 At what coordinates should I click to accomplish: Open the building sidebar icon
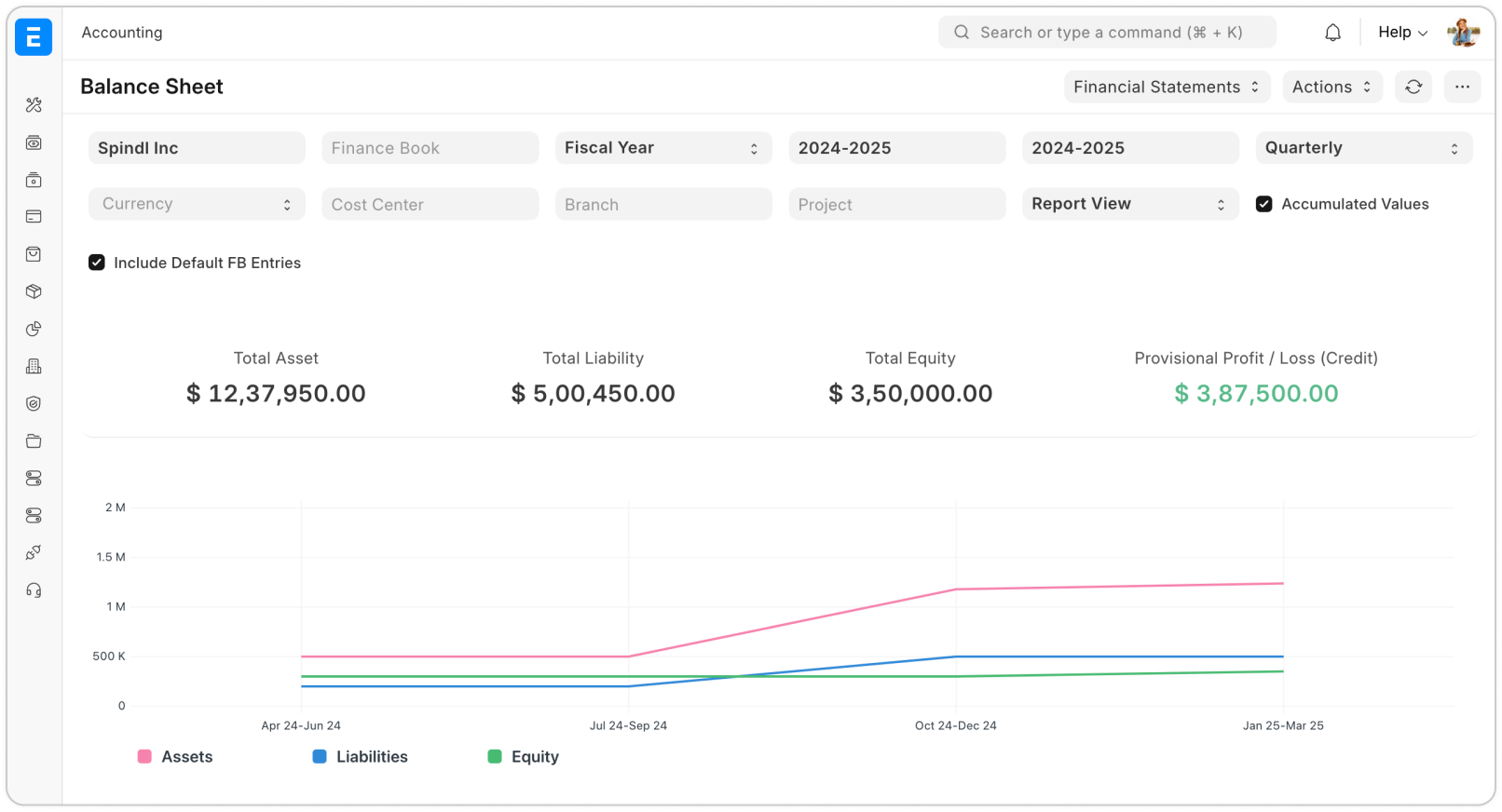click(x=34, y=366)
